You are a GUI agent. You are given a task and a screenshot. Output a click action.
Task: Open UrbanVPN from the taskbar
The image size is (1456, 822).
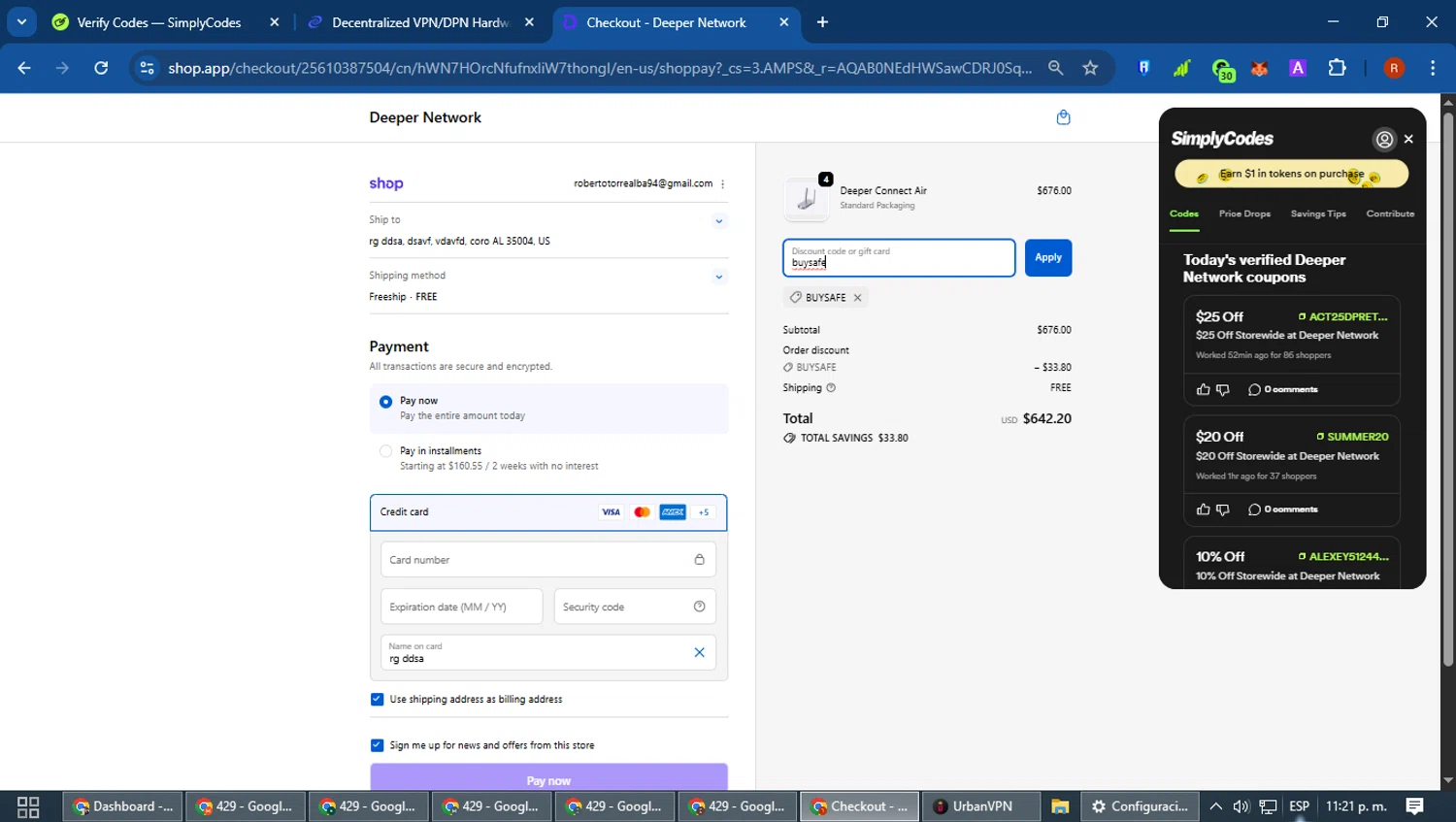980,806
